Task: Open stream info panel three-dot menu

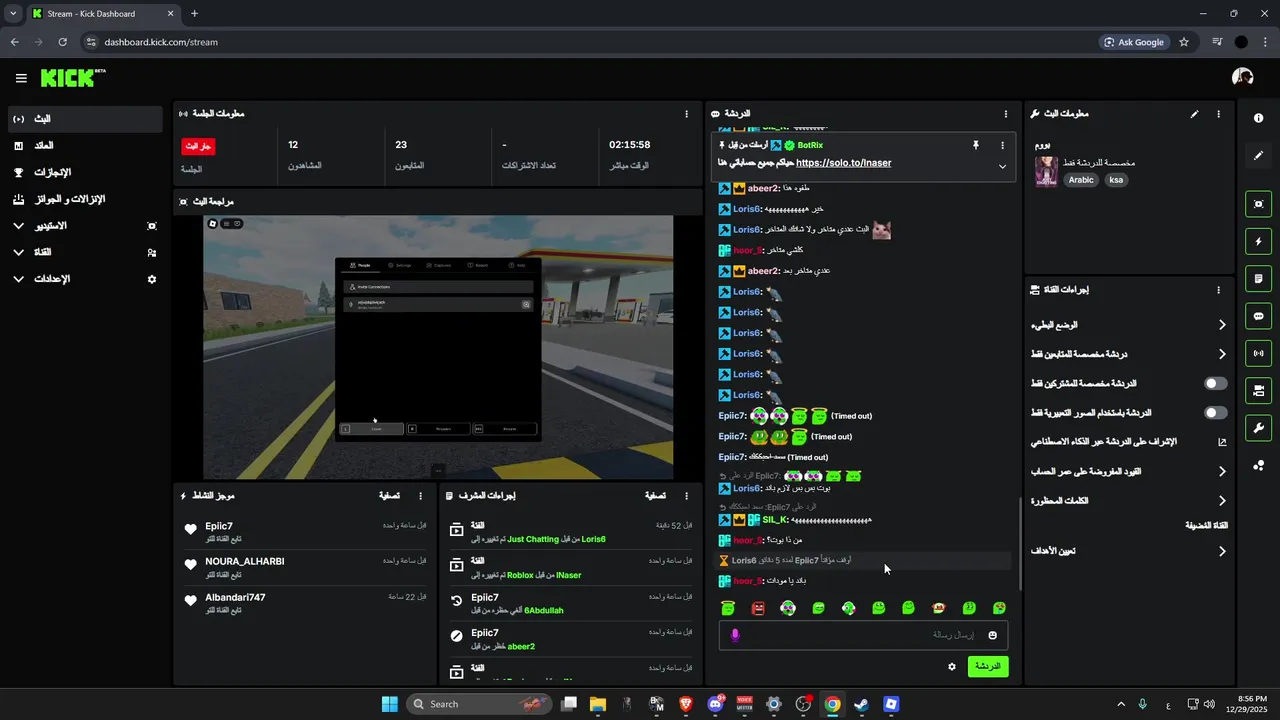Action: (1218, 114)
